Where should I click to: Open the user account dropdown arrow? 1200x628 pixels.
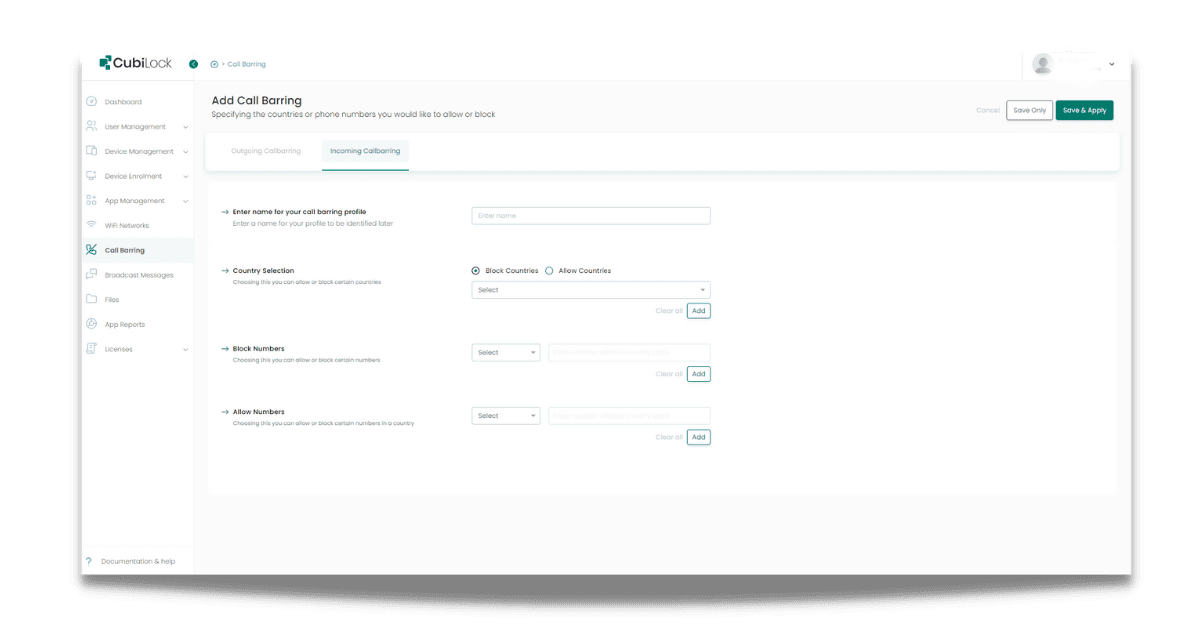click(x=1112, y=64)
